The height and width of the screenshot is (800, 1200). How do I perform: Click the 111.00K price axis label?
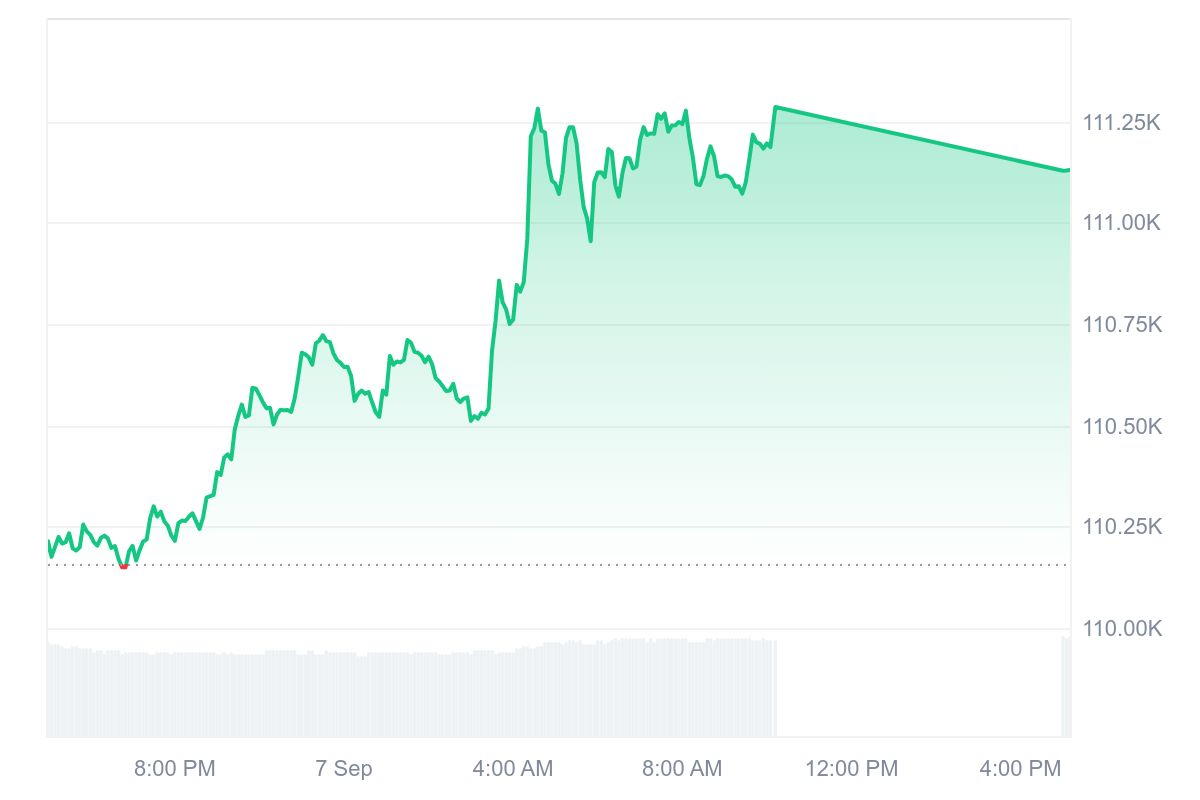pos(1122,222)
